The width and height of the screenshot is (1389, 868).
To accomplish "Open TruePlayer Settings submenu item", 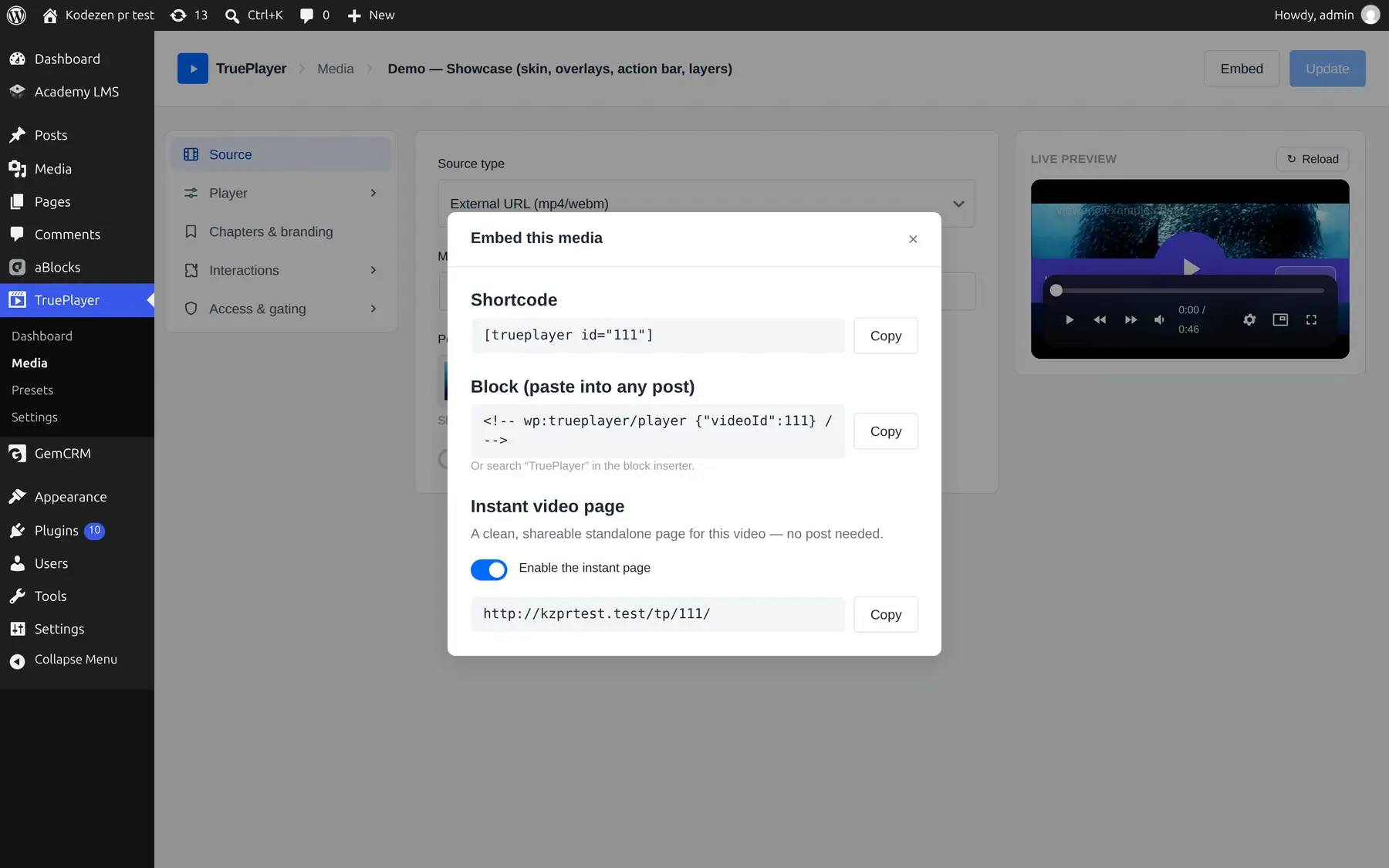I will tap(35, 417).
